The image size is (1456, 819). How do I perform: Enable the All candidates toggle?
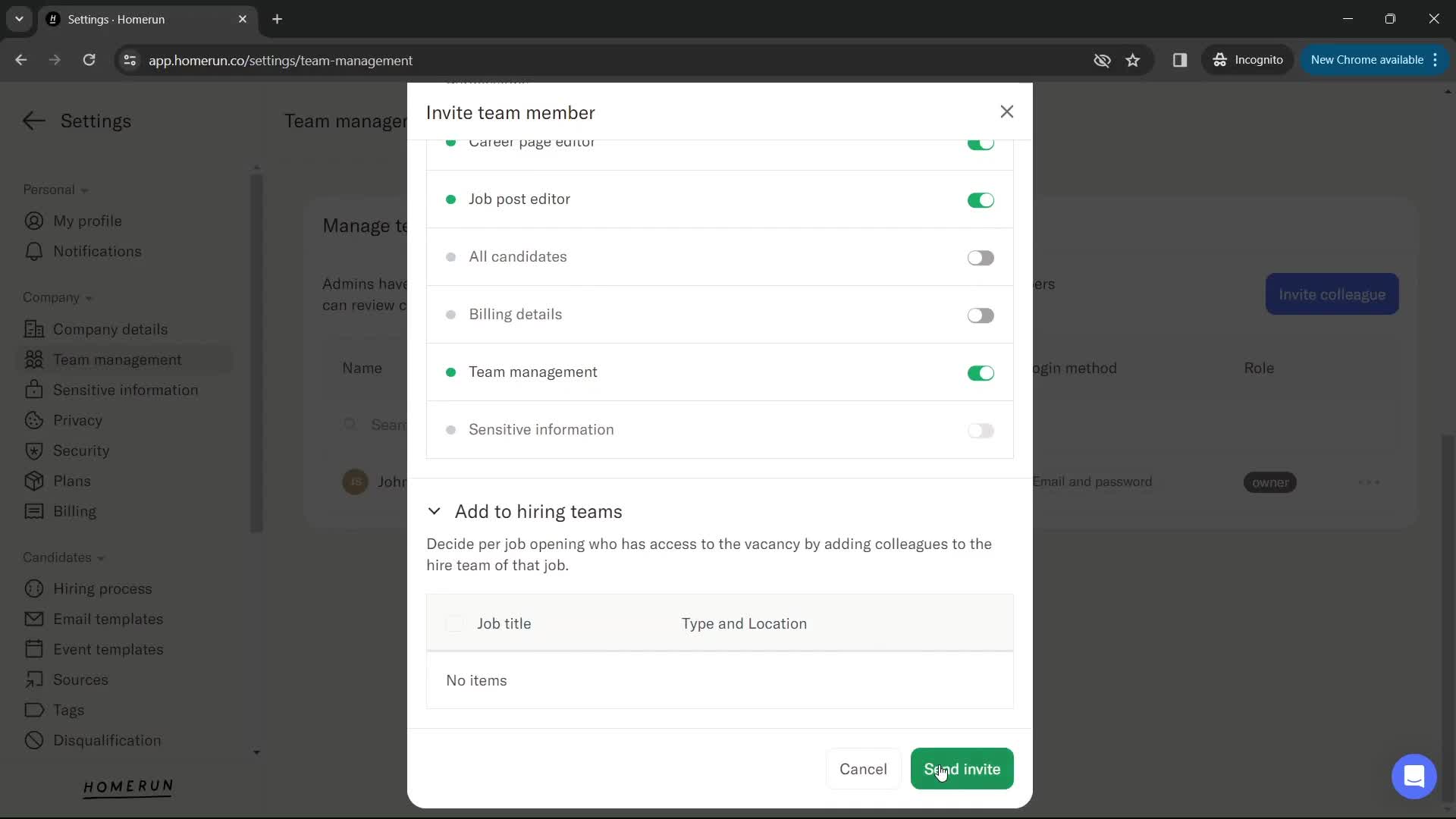pos(980,258)
